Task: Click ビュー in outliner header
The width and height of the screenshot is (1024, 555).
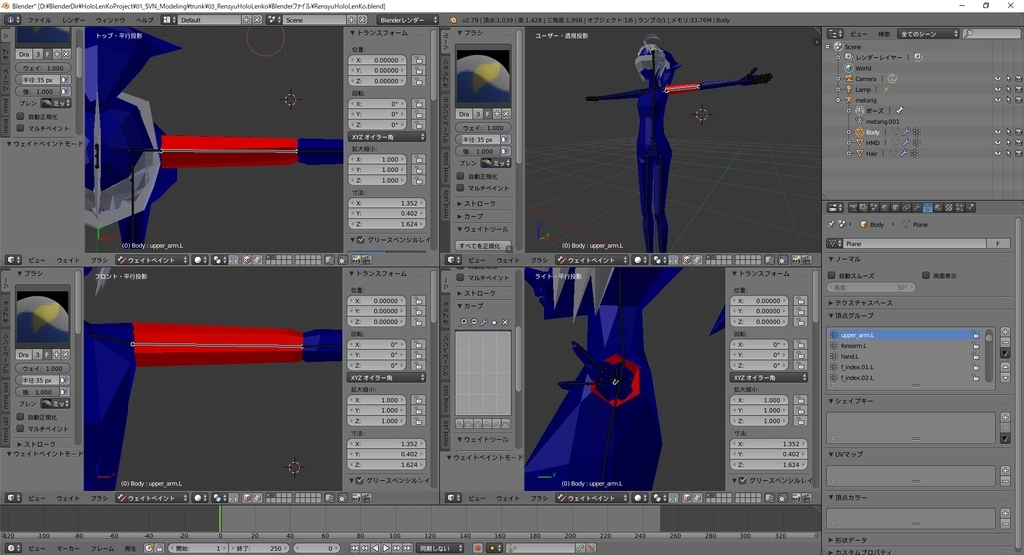Action: (x=858, y=33)
